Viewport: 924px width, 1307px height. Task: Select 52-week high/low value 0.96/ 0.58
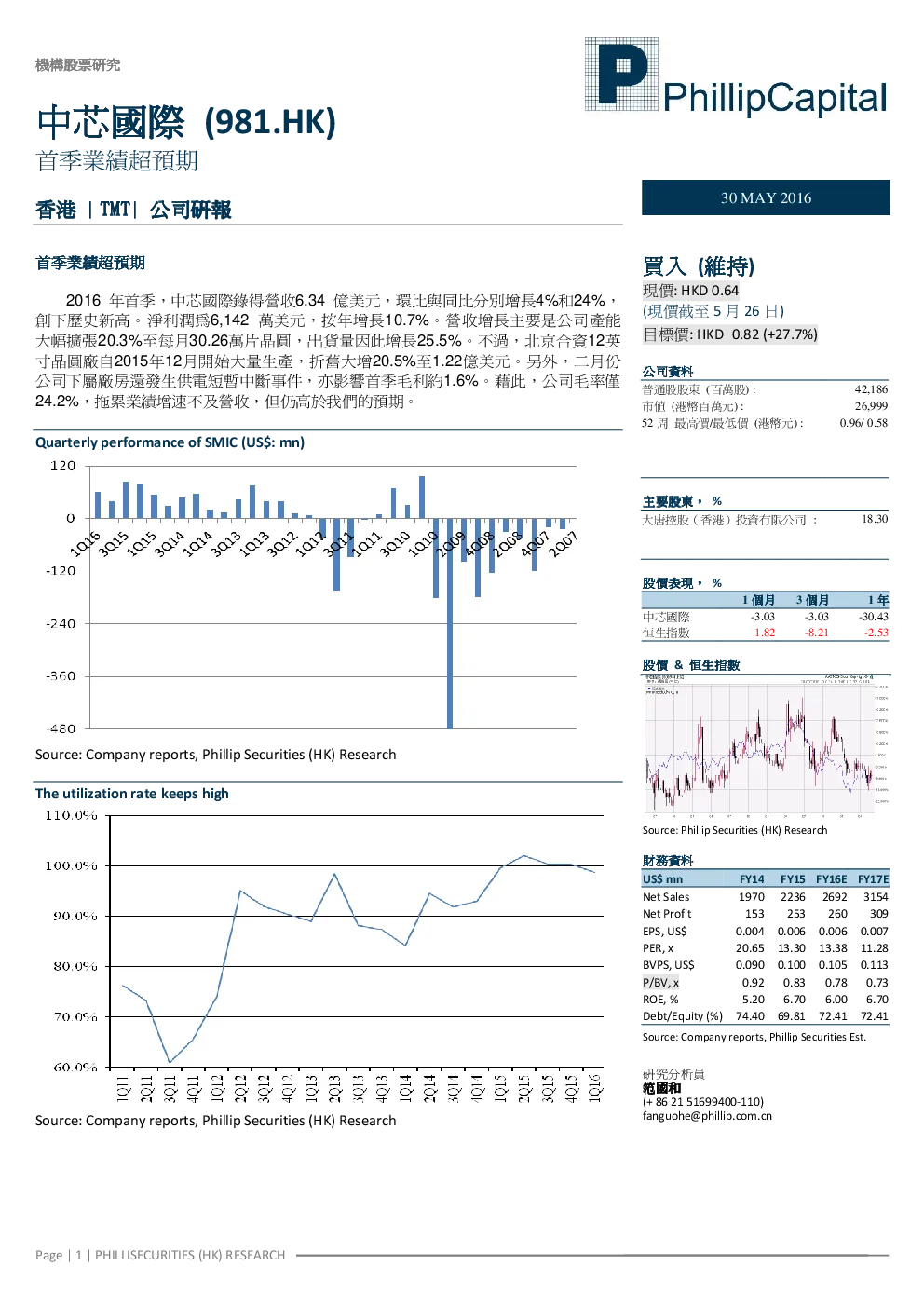(863, 423)
